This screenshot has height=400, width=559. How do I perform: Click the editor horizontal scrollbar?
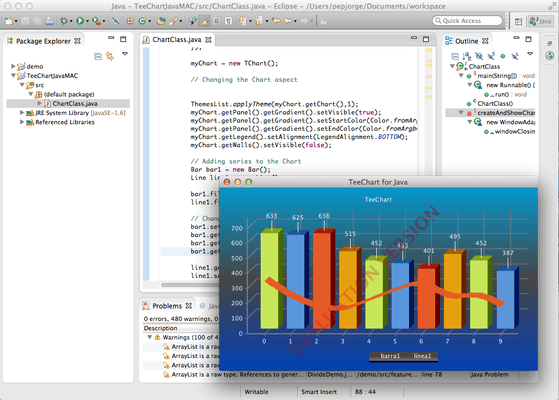[x=189, y=285]
